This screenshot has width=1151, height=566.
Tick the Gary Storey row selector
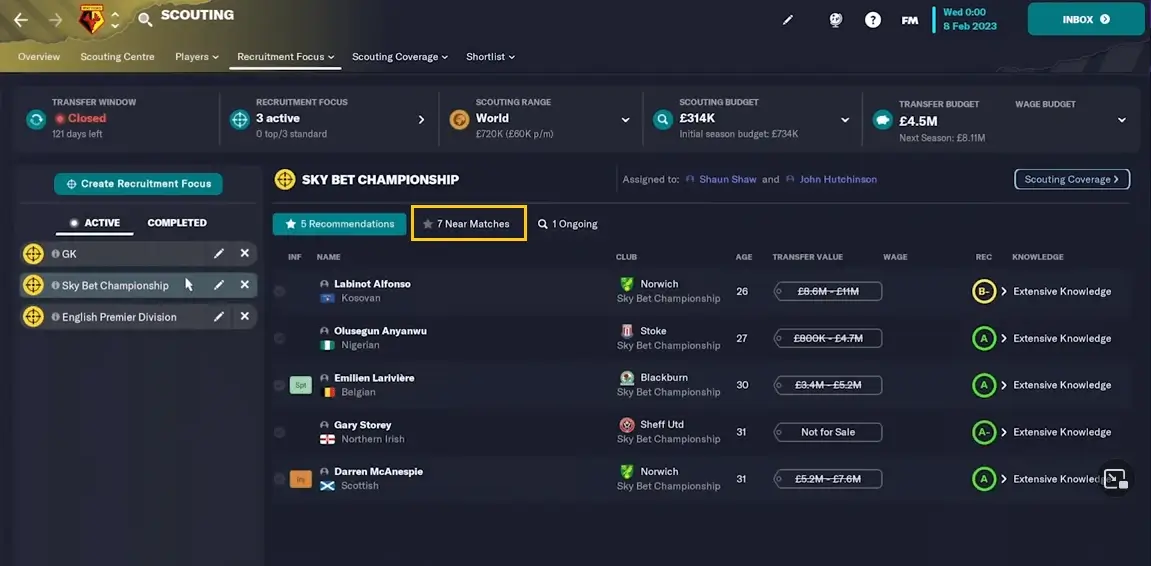[x=279, y=432]
